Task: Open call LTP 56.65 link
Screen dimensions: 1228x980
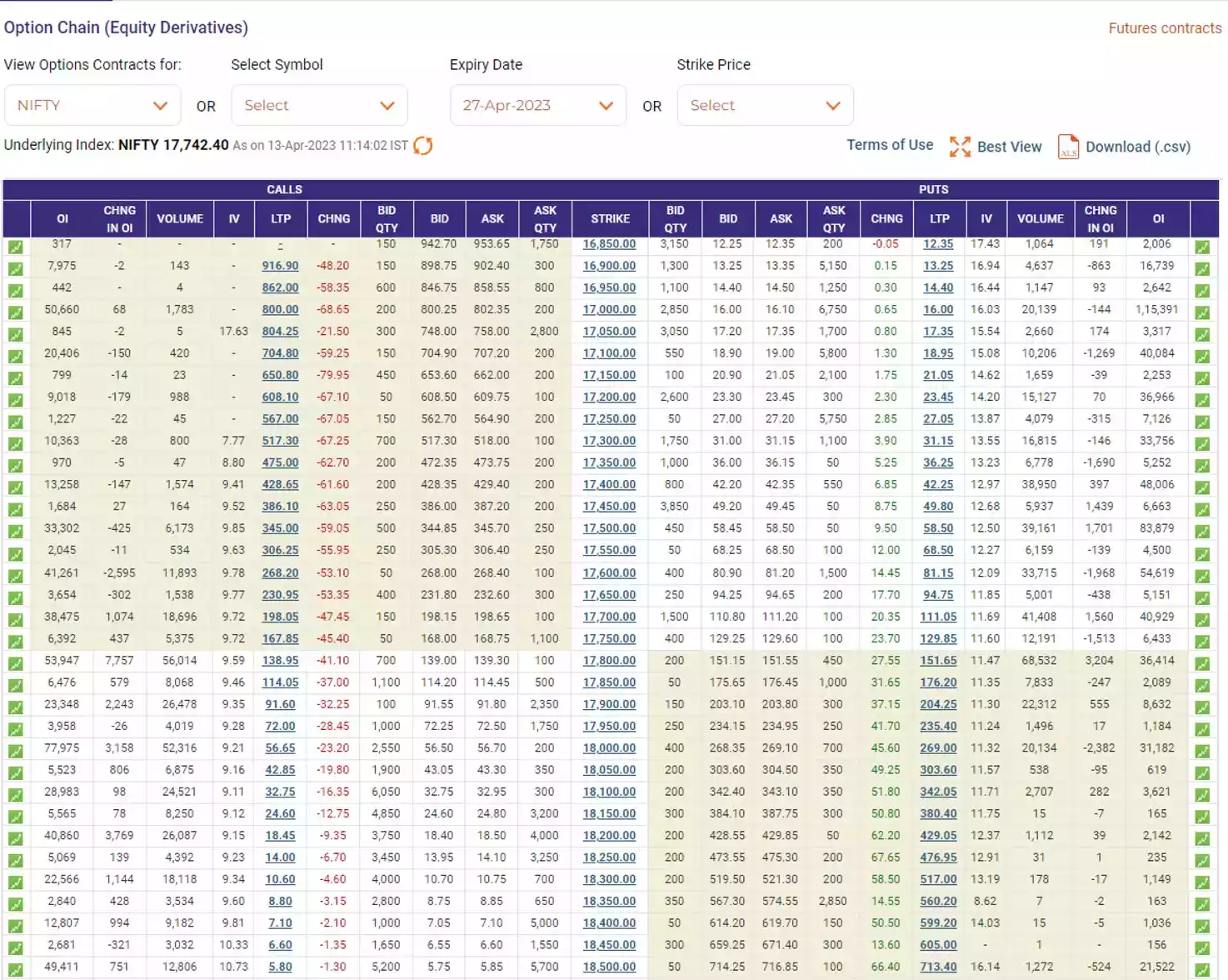Action: (280, 748)
